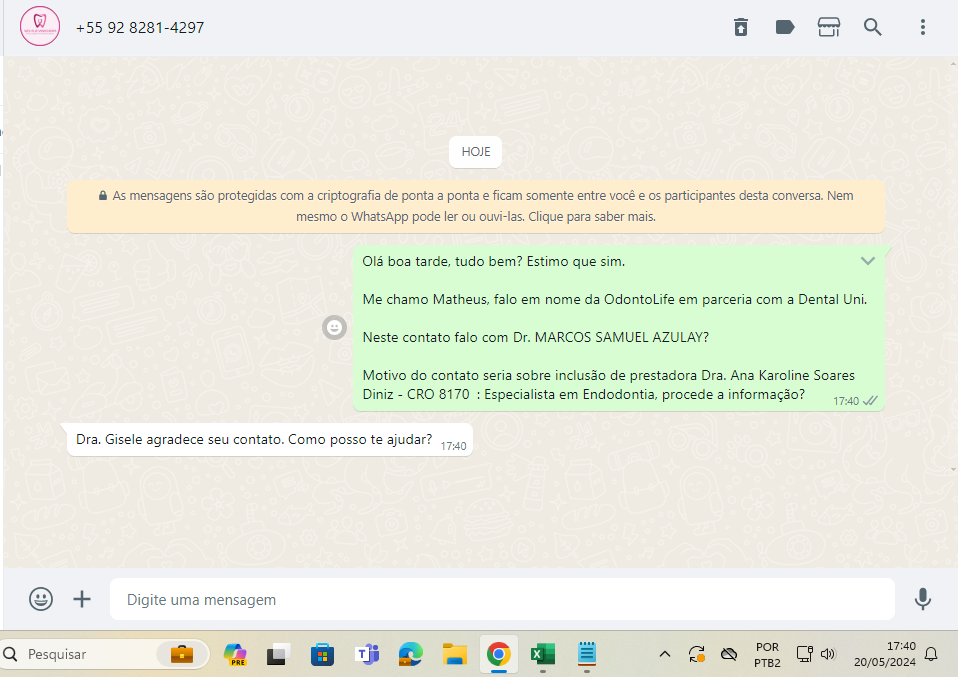The width and height of the screenshot is (958, 677).
Task: Open network settings from the tray
Action: tap(805, 654)
